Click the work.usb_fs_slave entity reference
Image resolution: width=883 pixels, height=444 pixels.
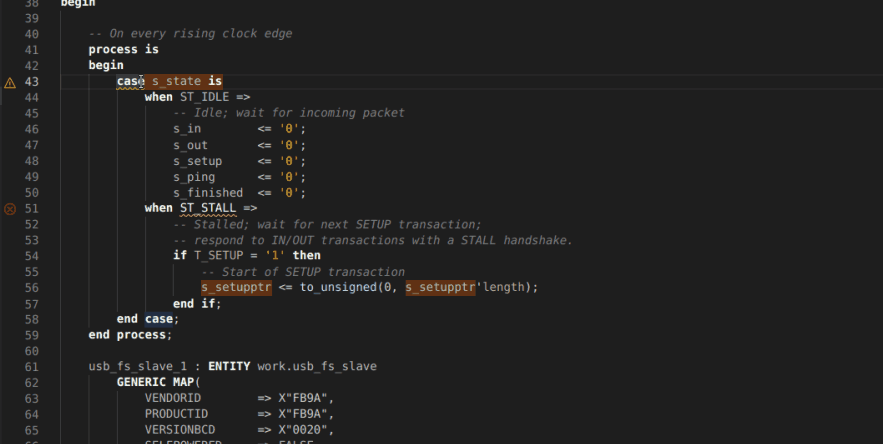(317, 366)
